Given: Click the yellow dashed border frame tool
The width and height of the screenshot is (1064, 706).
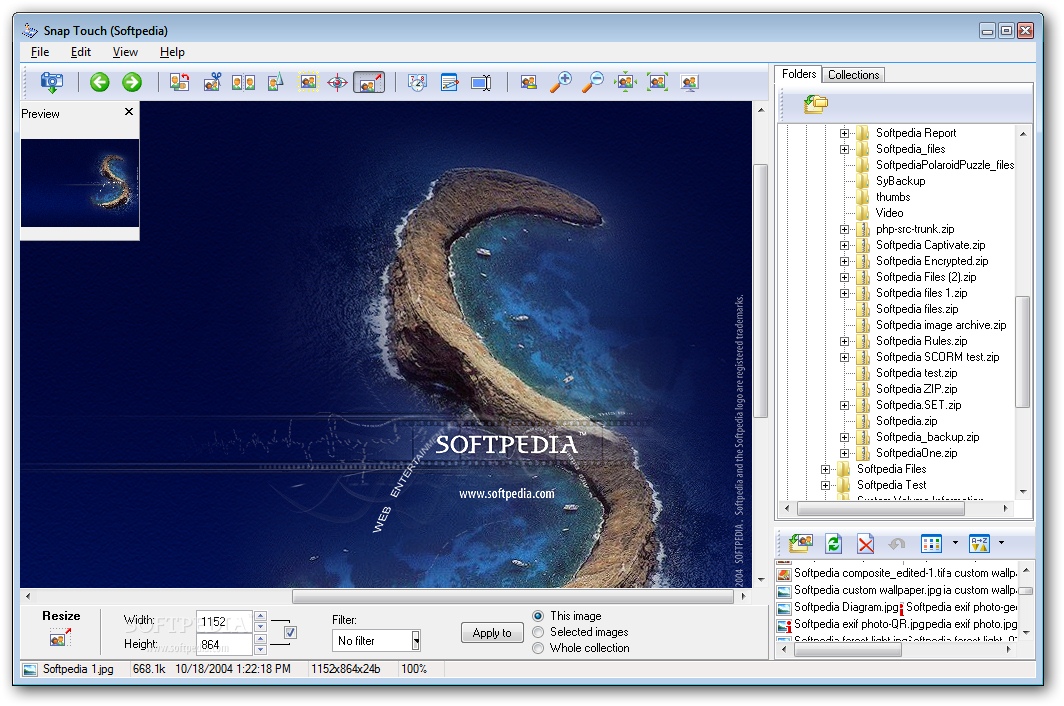Looking at the screenshot, I should pos(308,83).
